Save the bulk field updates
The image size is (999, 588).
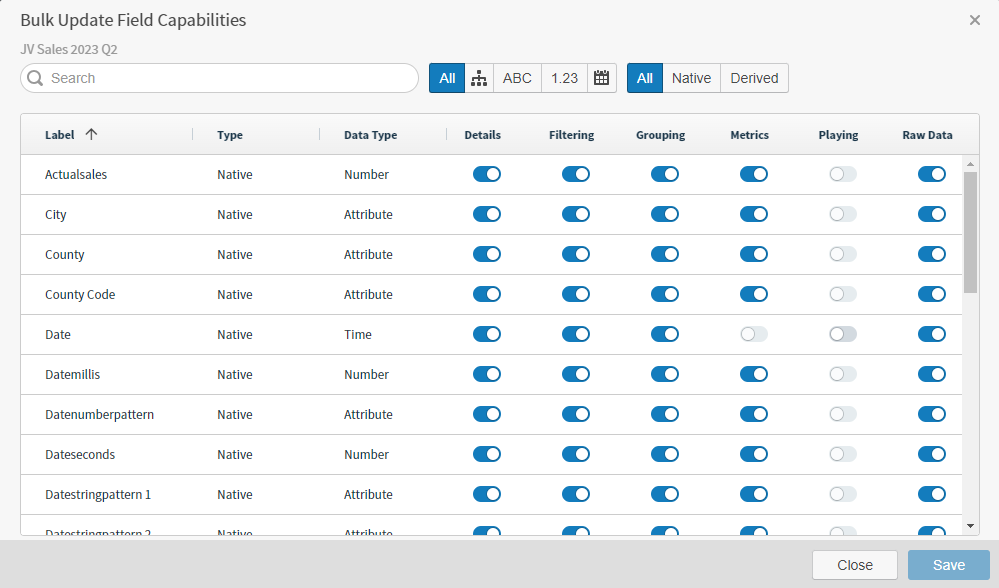946,564
